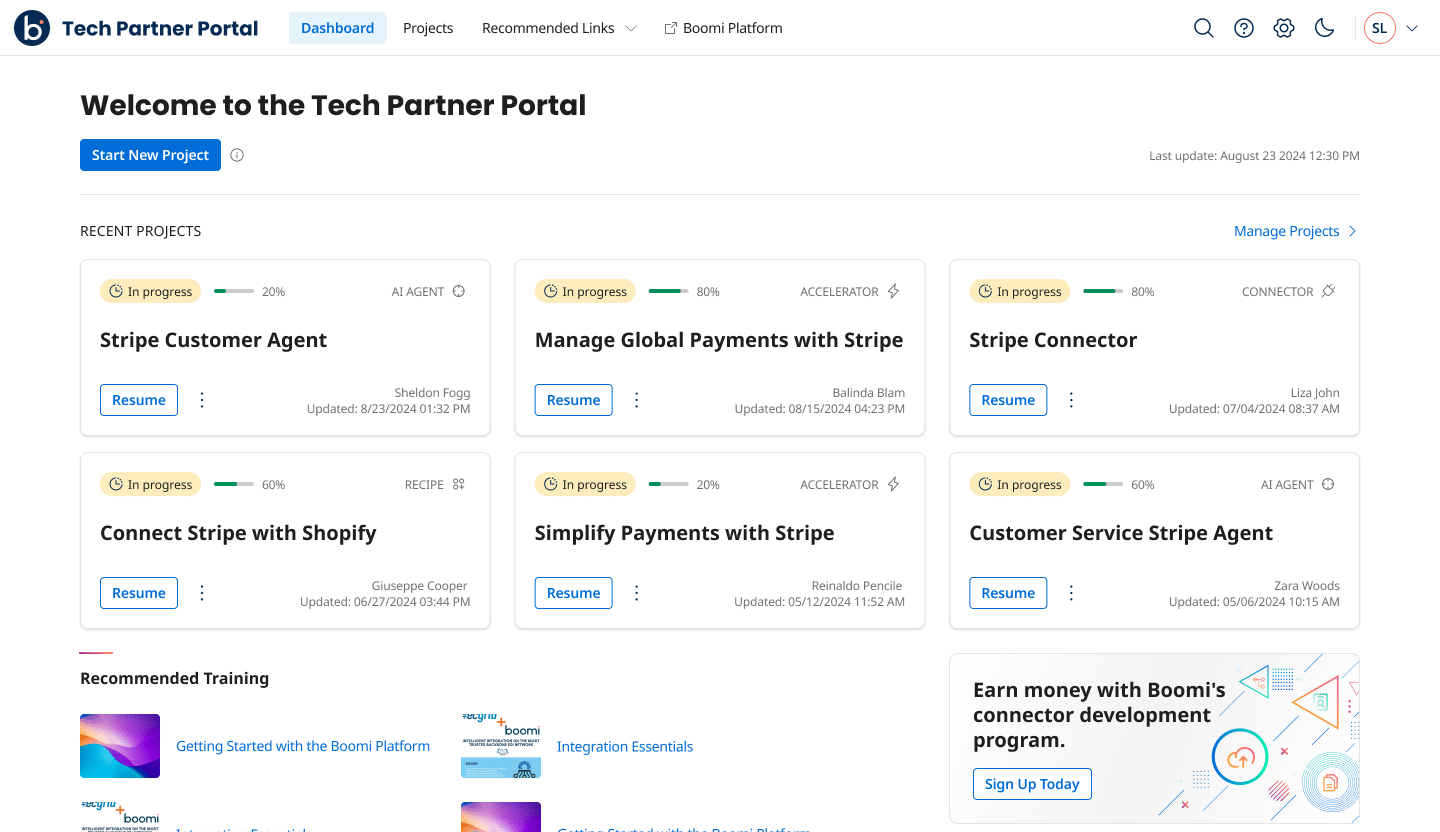Click In progress status on Connect Stripe with Shopify
This screenshot has width=1440, height=832.
150,485
